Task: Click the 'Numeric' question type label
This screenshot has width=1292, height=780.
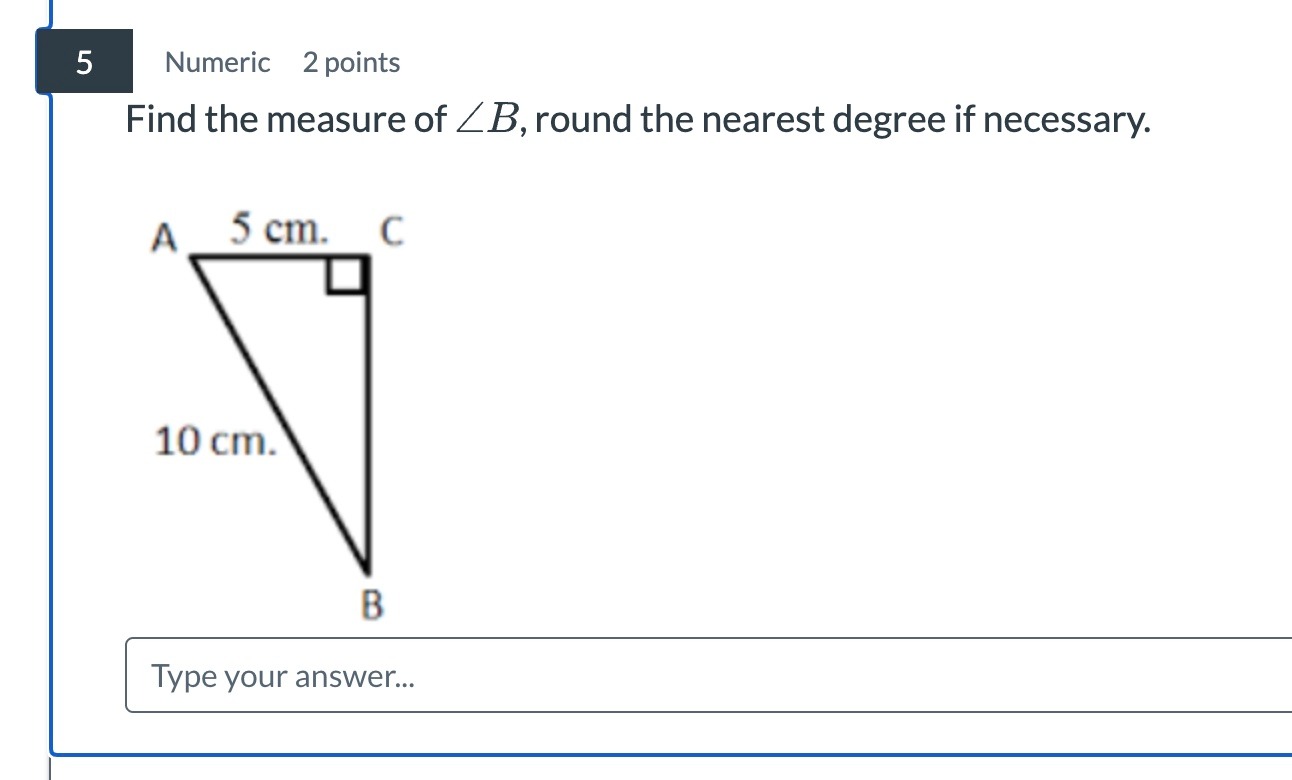Action: [x=217, y=63]
